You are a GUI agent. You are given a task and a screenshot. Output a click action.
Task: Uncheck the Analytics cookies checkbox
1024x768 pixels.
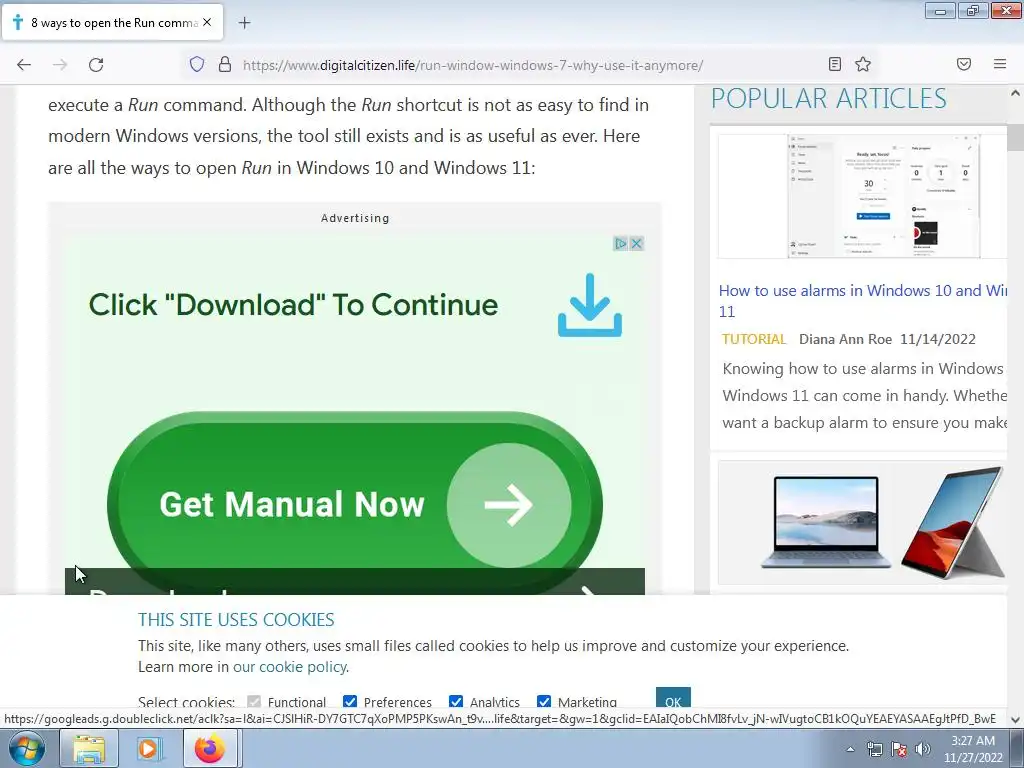[456, 702]
